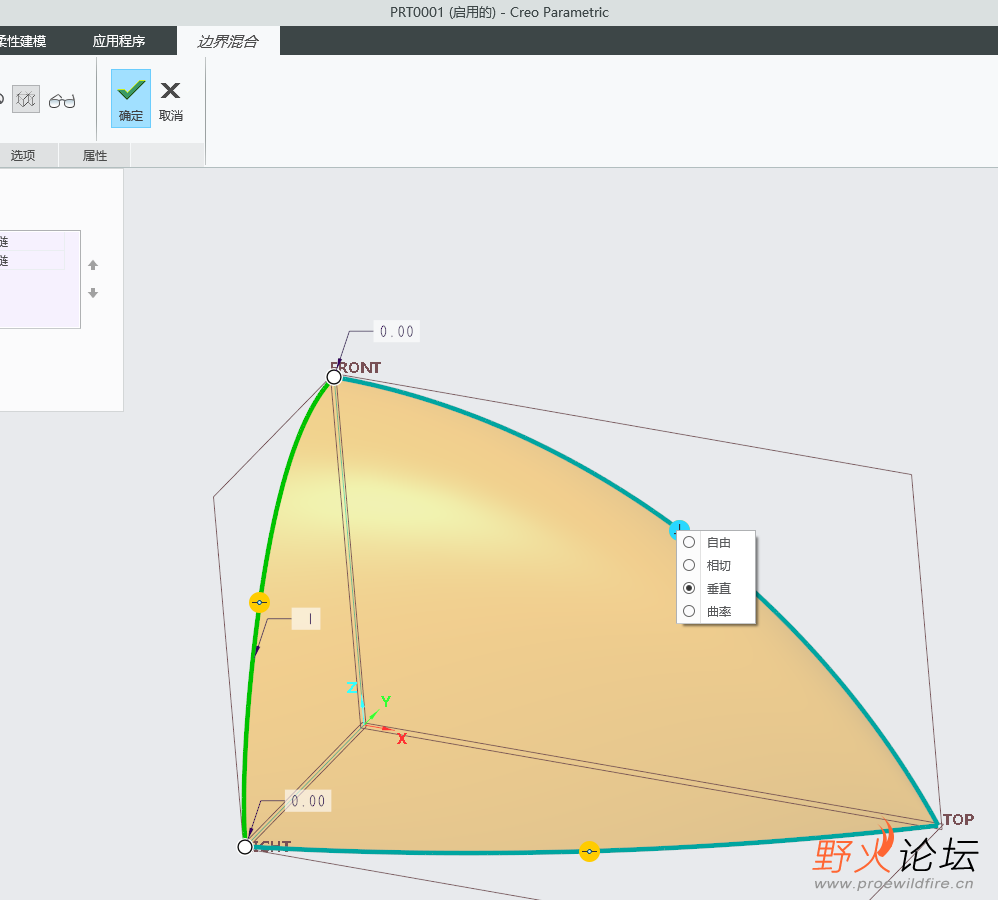The height and width of the screenshot is (900, 998).
Task: Select the first chain row in list
Action: pyautogui.click(x=32, y=241)
